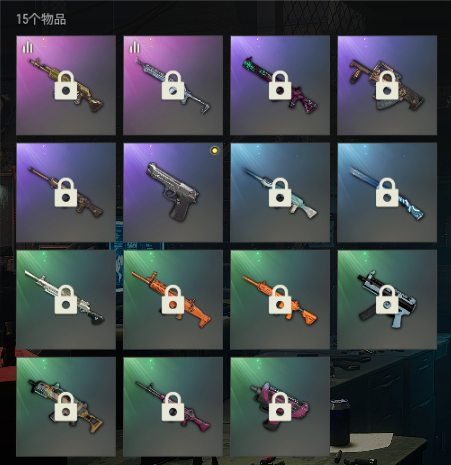451x465 pixels.
Task: Choose the blue patterned shotgun skin
Action: tap(387, 192)
